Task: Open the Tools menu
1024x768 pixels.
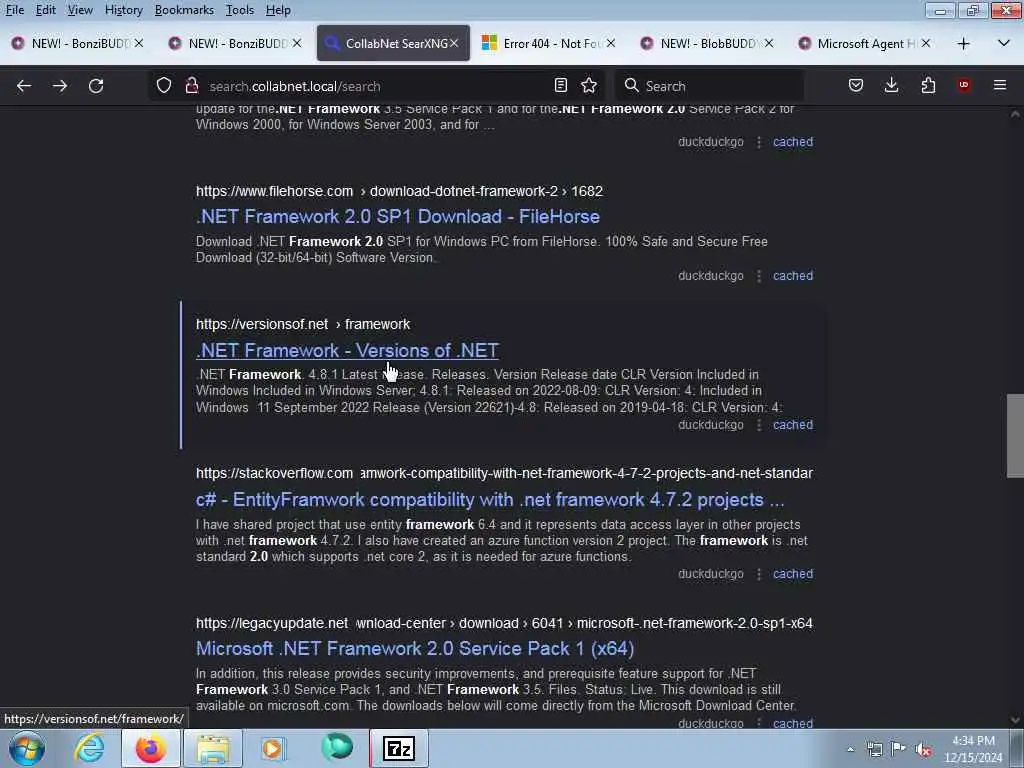Action: click(240, 10)
